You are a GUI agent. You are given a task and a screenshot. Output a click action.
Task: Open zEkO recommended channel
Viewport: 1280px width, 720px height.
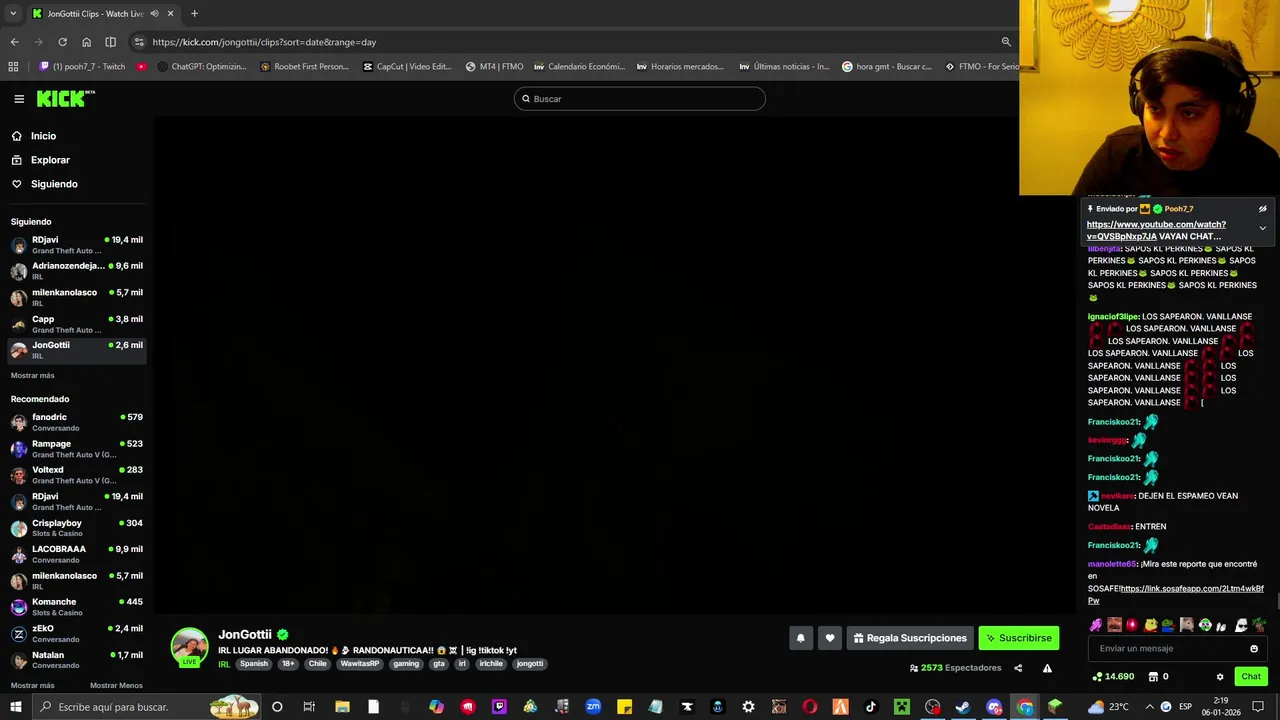tap(77, 634)
